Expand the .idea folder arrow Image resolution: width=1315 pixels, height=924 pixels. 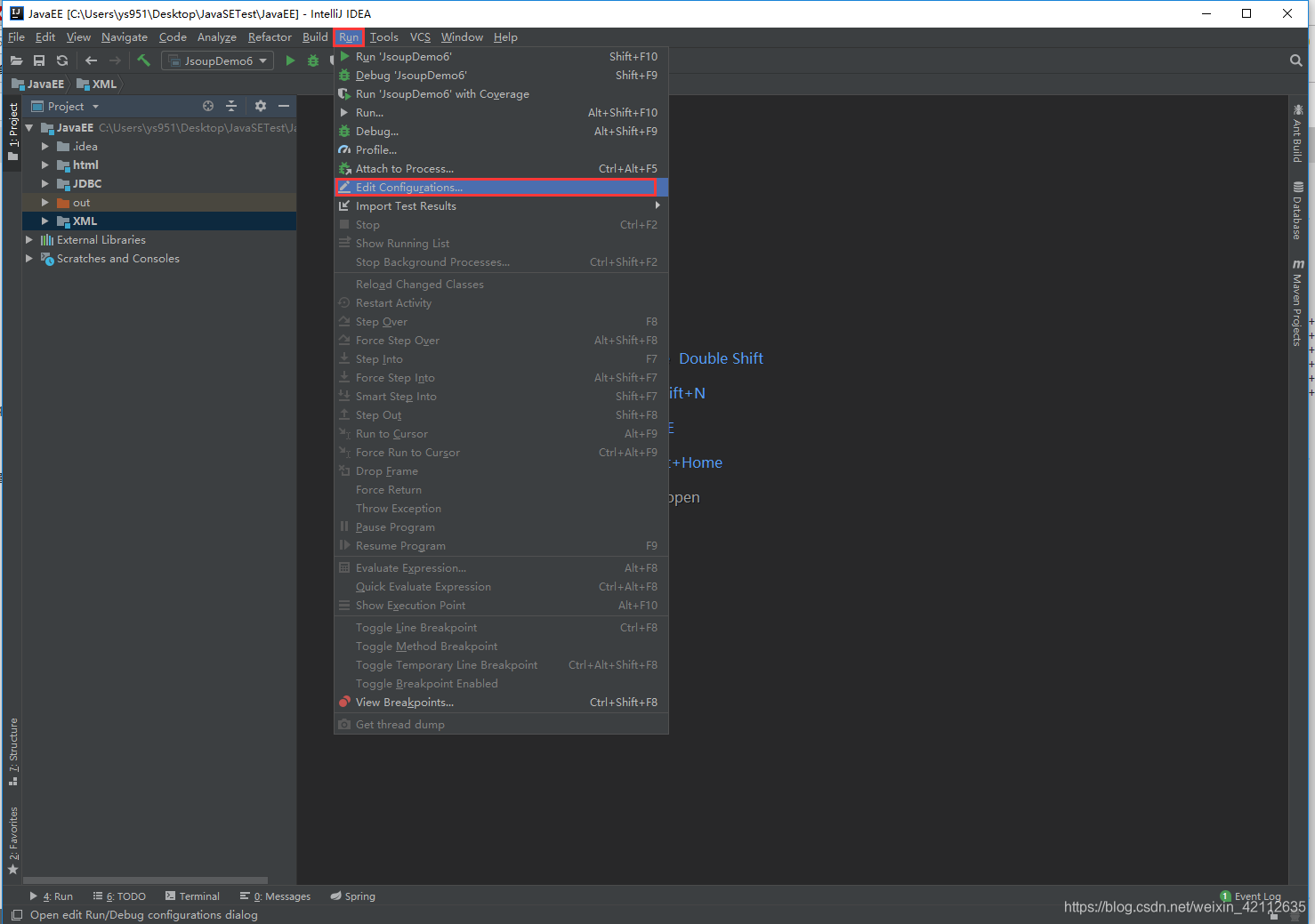point(45,147)
